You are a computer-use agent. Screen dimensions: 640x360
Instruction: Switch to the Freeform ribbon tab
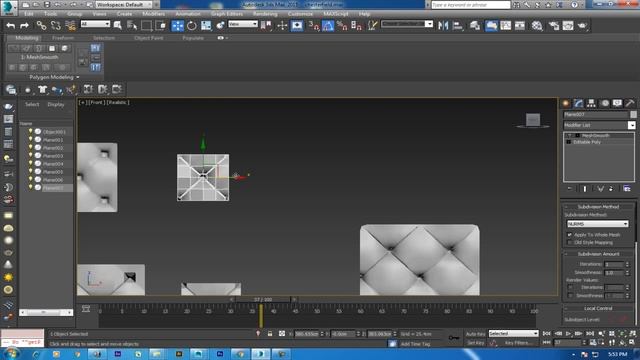[63, 38]
